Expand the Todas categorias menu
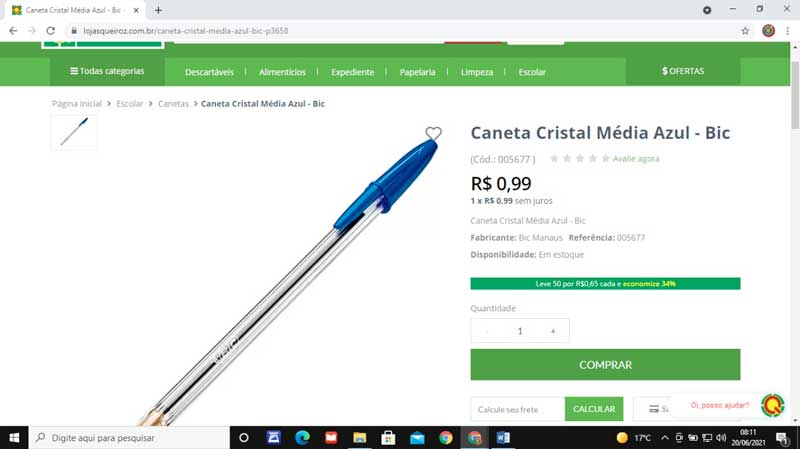Screen dimensions: 800x449 point(107,71)
